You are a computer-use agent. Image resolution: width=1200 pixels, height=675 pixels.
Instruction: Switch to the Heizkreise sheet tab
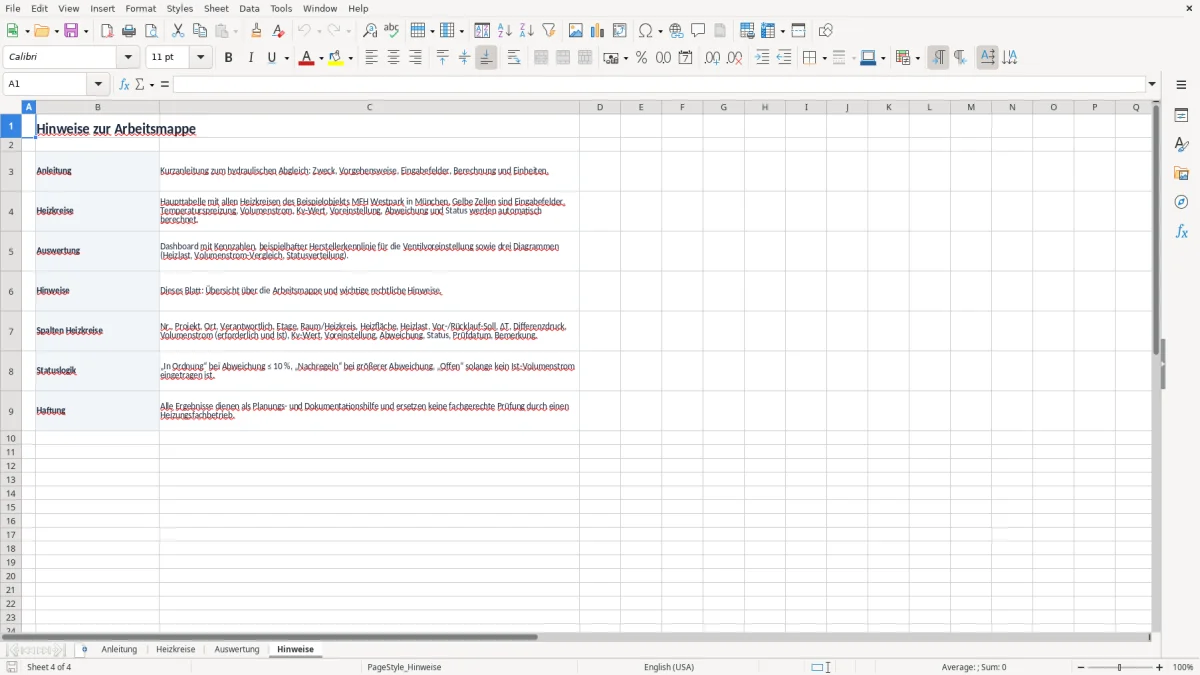pos(176,649)
